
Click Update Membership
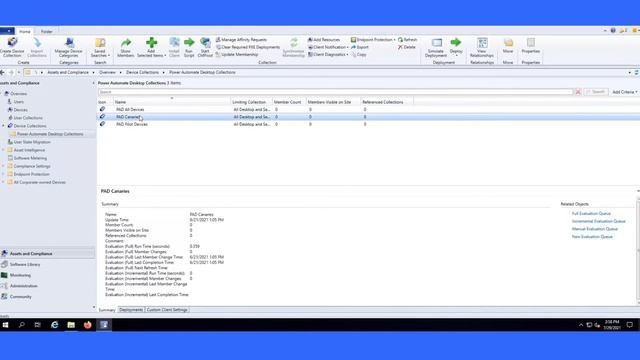(x=237, y=55)
